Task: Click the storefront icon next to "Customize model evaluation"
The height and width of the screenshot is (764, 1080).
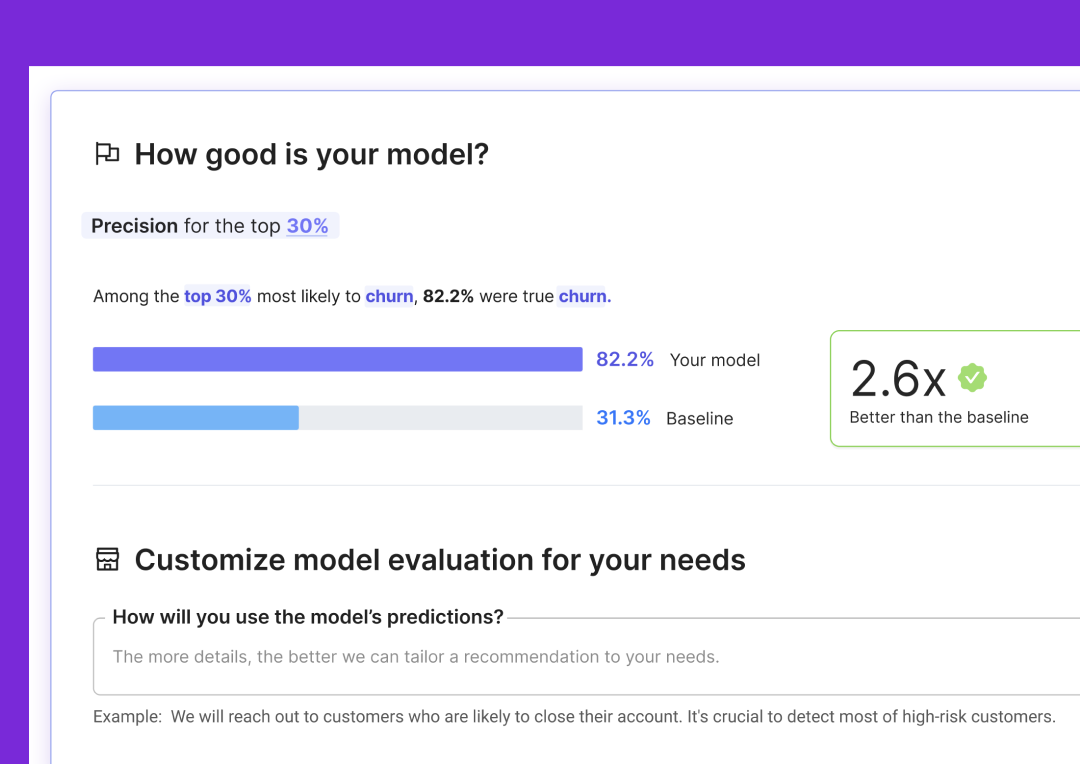Action: click(x=110, y=559)
